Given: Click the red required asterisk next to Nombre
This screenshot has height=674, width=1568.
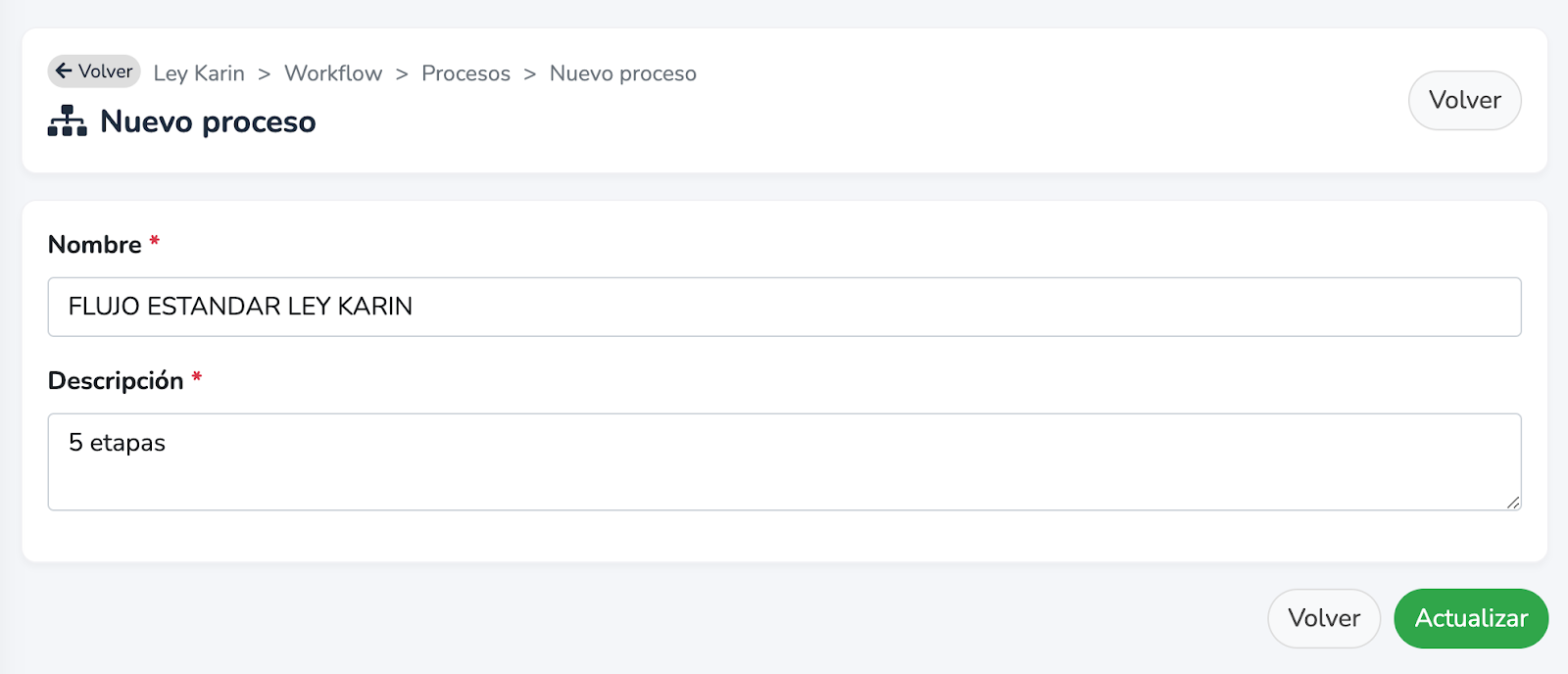Looking at the screenshot, I should 155,241.
